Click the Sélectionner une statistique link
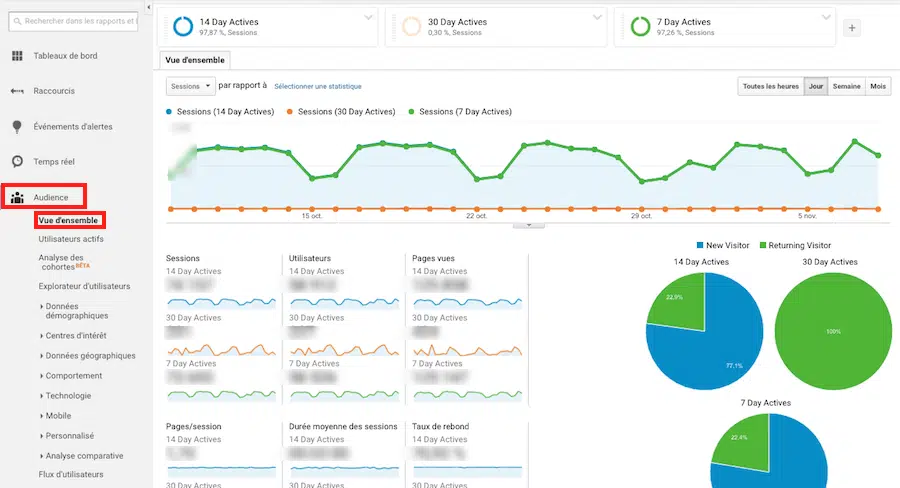 click(318, 87)
